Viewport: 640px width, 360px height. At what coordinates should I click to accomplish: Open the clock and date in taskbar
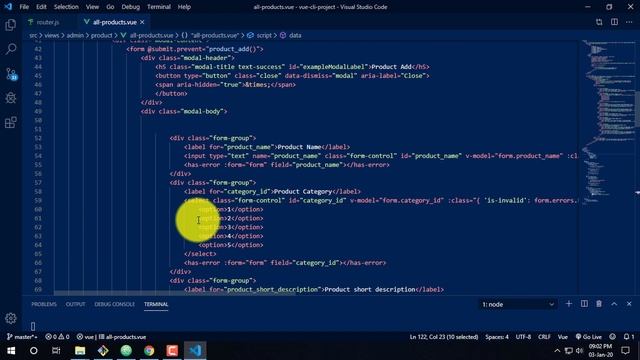click(600, 351)
